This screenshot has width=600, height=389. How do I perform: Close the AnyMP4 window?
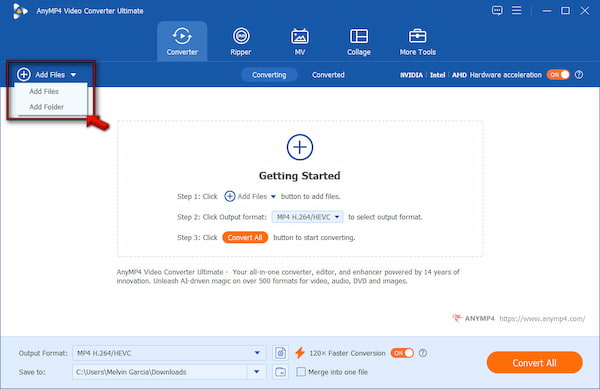[584, 11]
